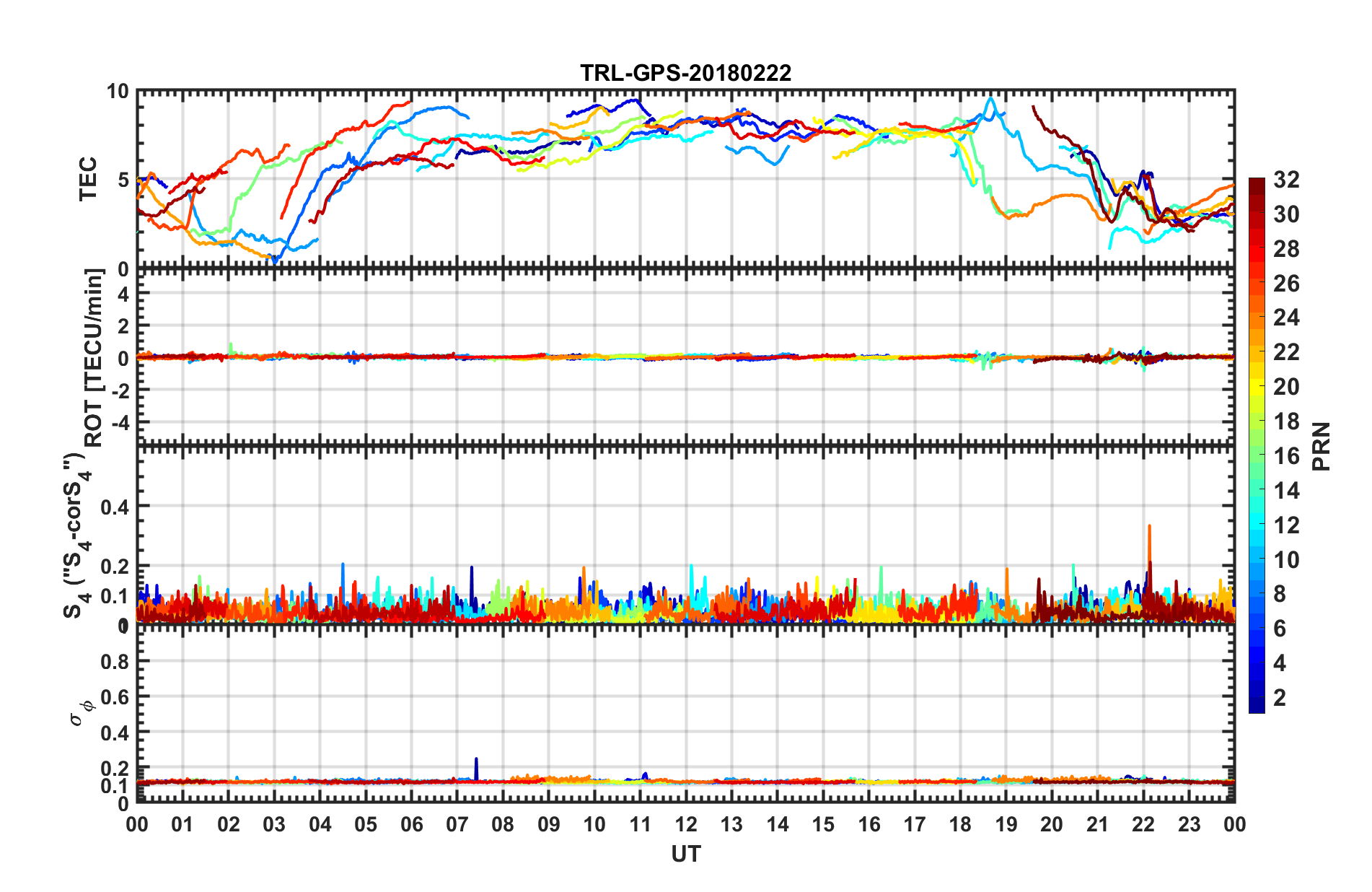Click x-axis tick label 18
This screenshot has width=1372, height=892.
[960, 824]
